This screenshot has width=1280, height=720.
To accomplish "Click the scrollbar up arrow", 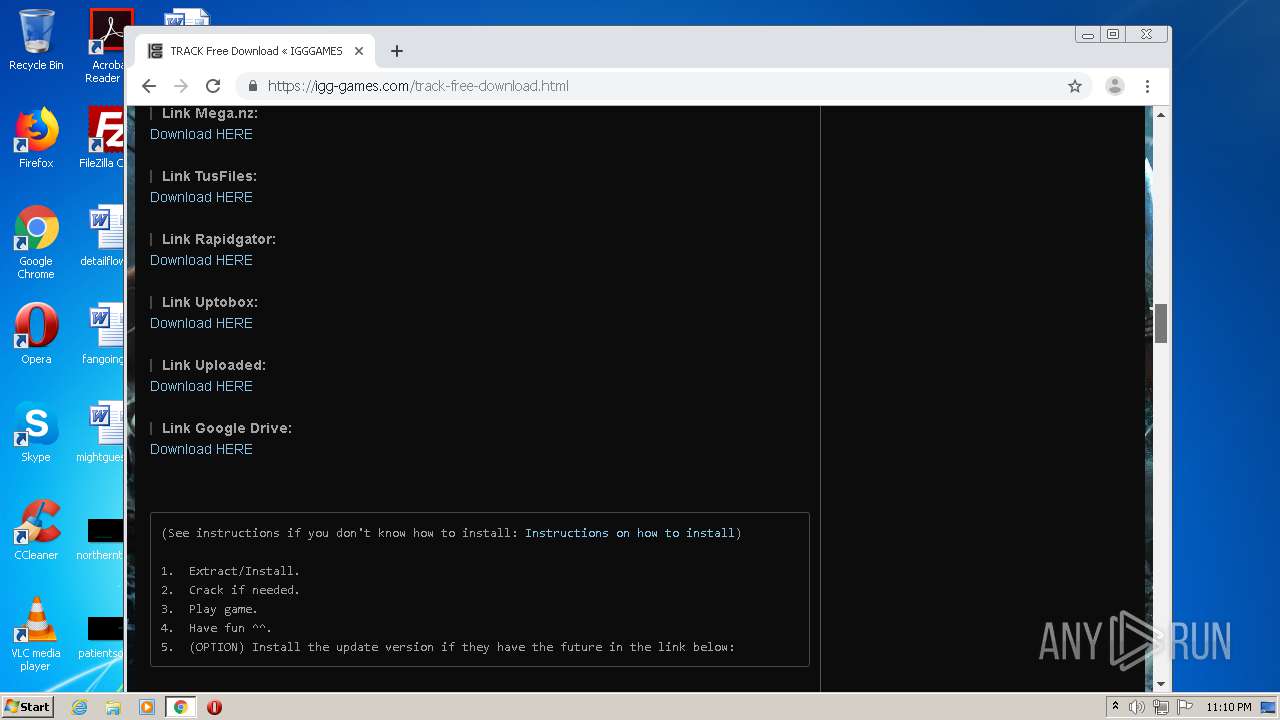I will 1161,114.
